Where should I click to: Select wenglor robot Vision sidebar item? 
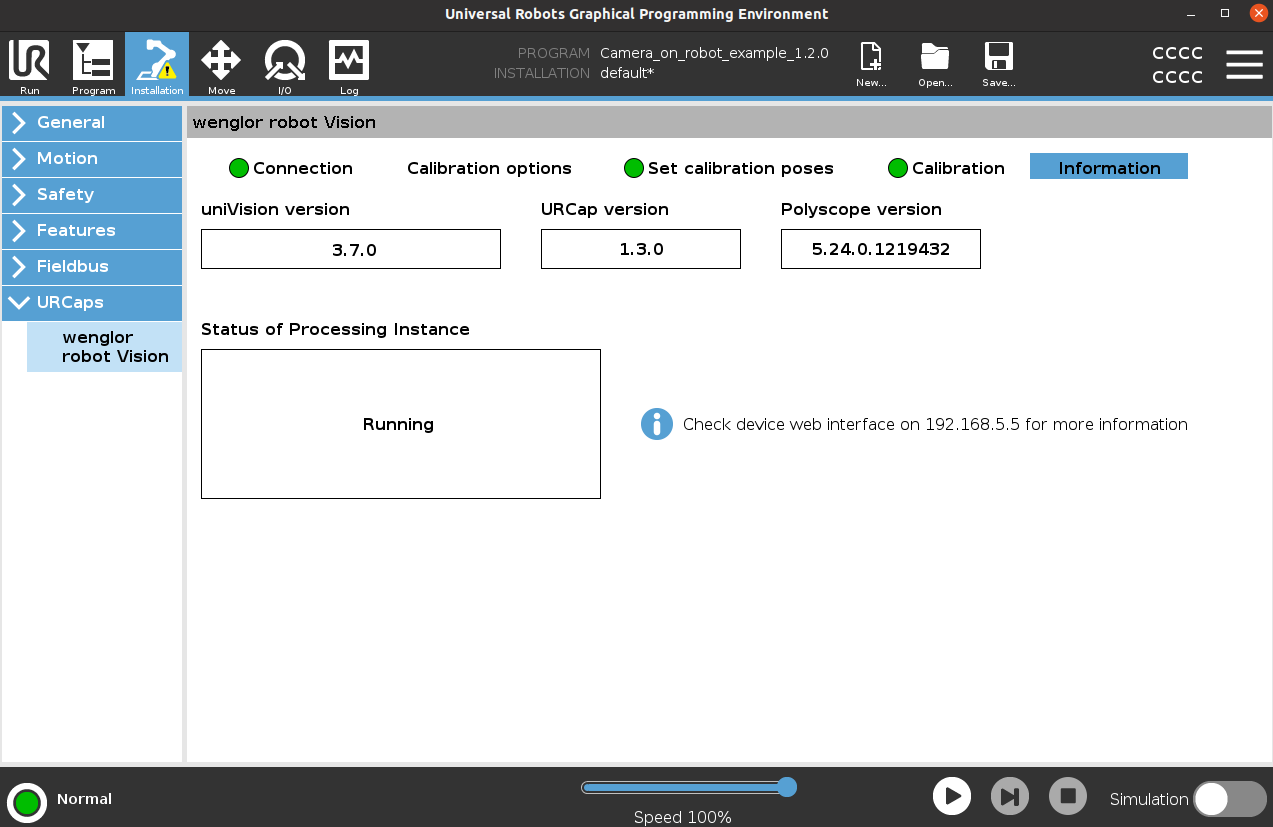(105, 347)
